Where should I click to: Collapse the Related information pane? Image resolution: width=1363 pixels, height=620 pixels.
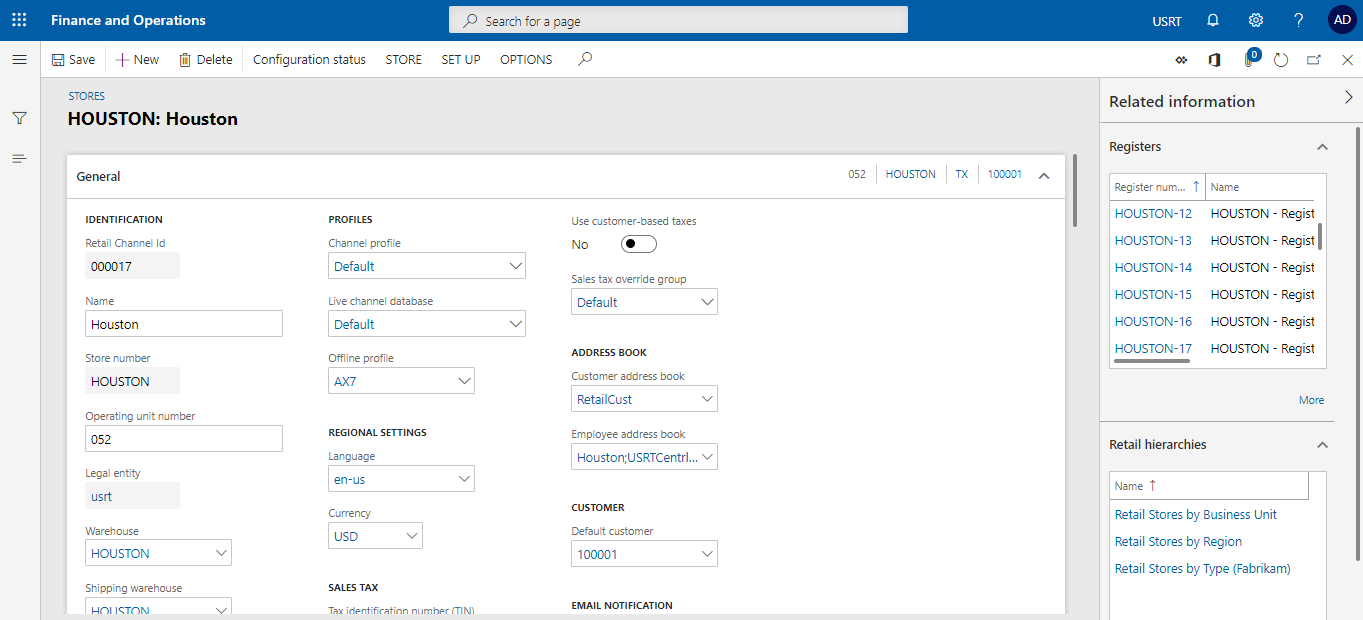tap(1348, 97)
